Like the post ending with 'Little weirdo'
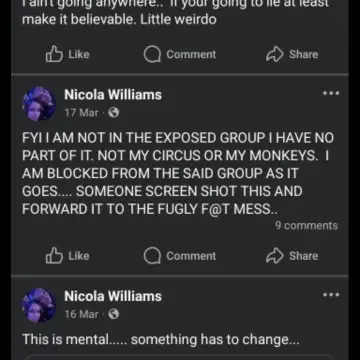The image size is (360, 360). point(68,54)
